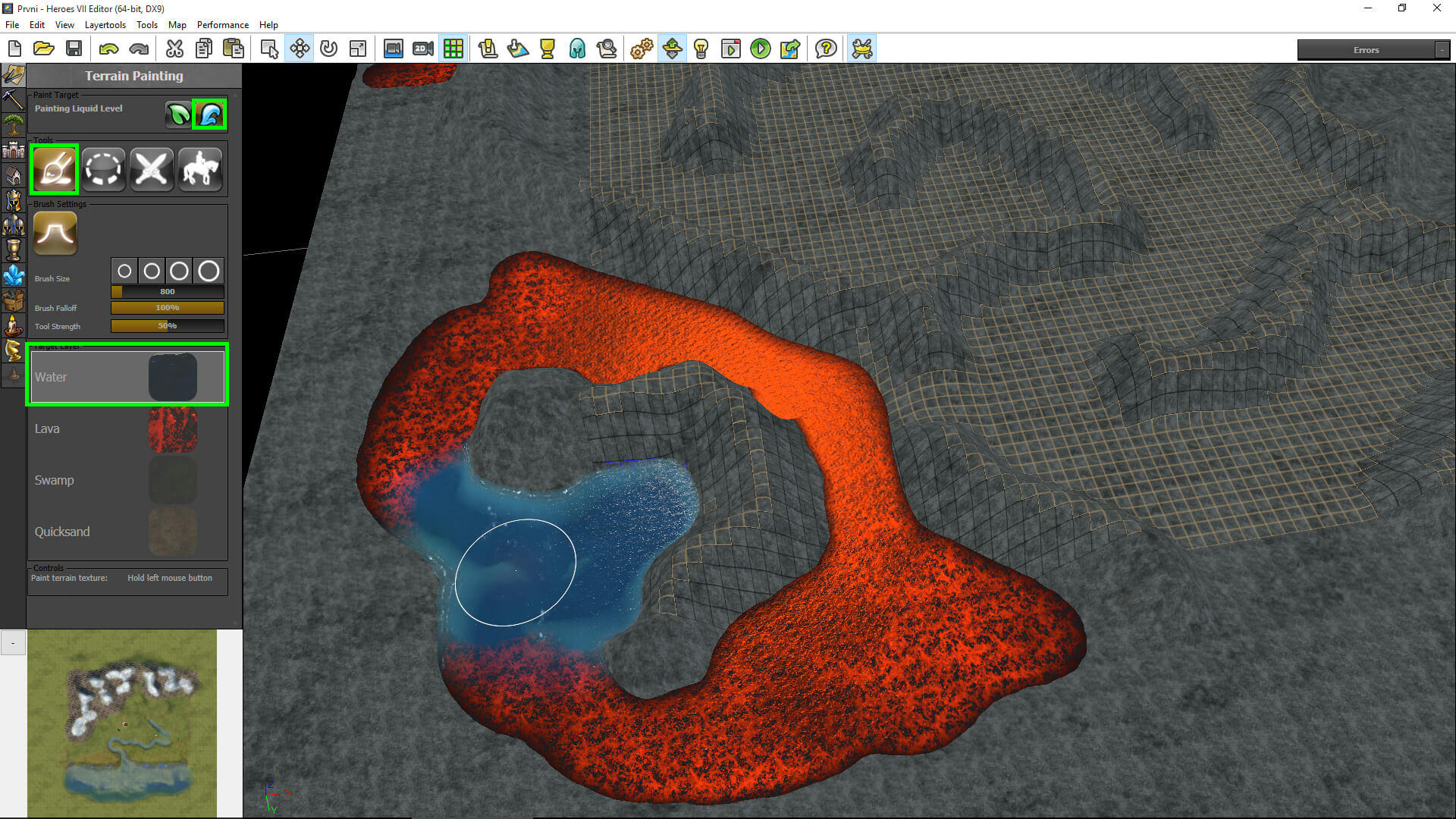This screenshot has width=1456, height=819.
Task: Open the teal helmet icon
Action: (x=577, y=49)
